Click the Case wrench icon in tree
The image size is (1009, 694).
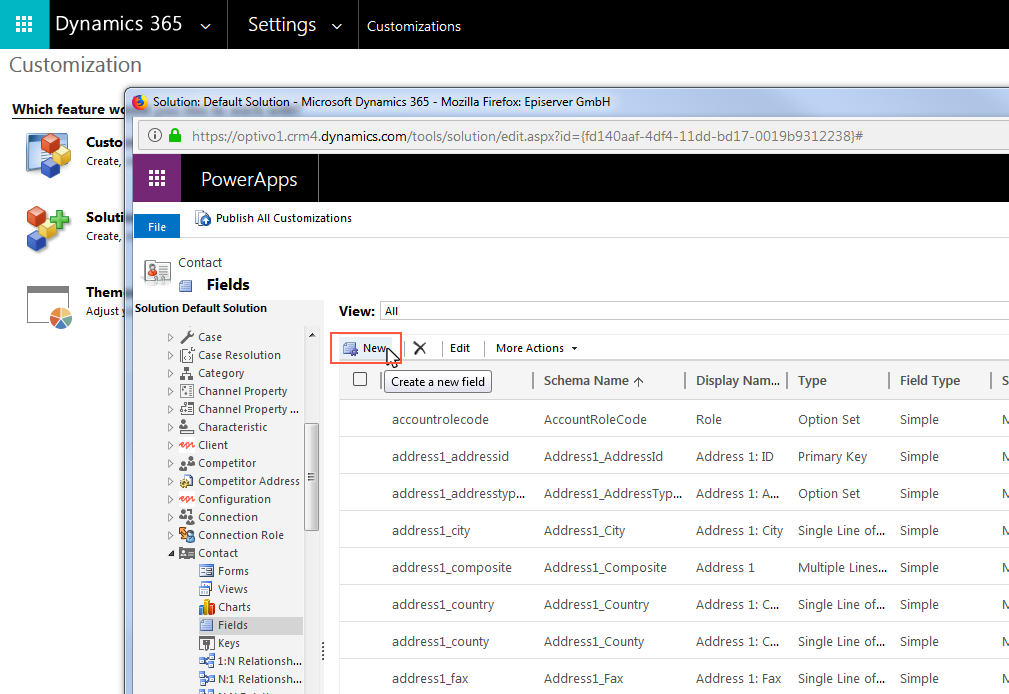coord(187,337)
